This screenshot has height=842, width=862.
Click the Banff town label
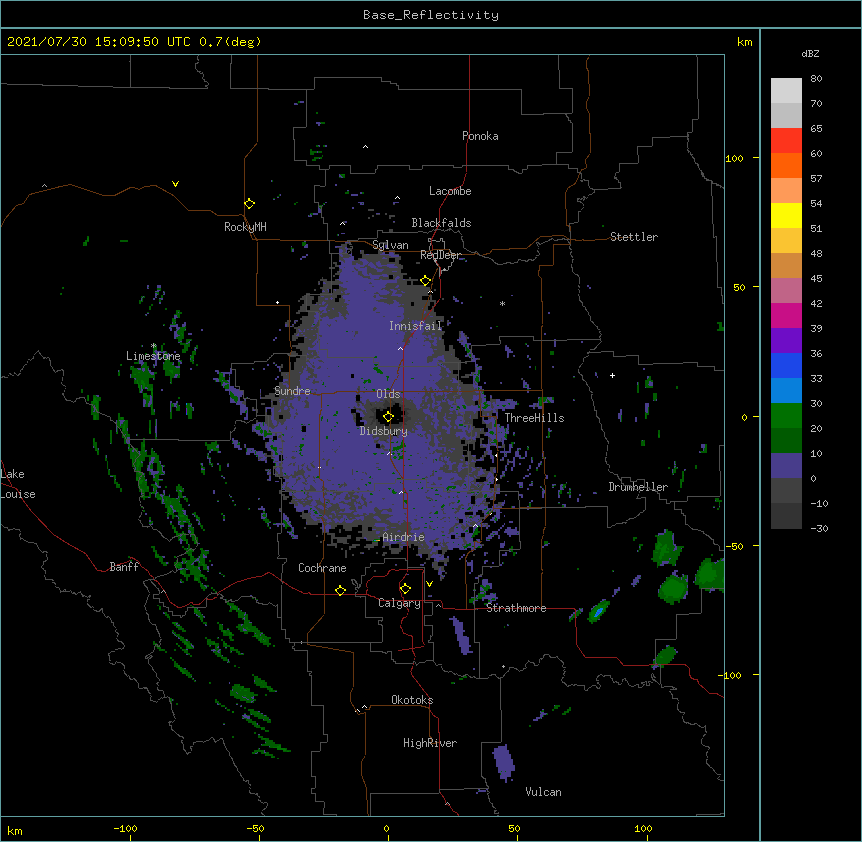tap(124, 567)
